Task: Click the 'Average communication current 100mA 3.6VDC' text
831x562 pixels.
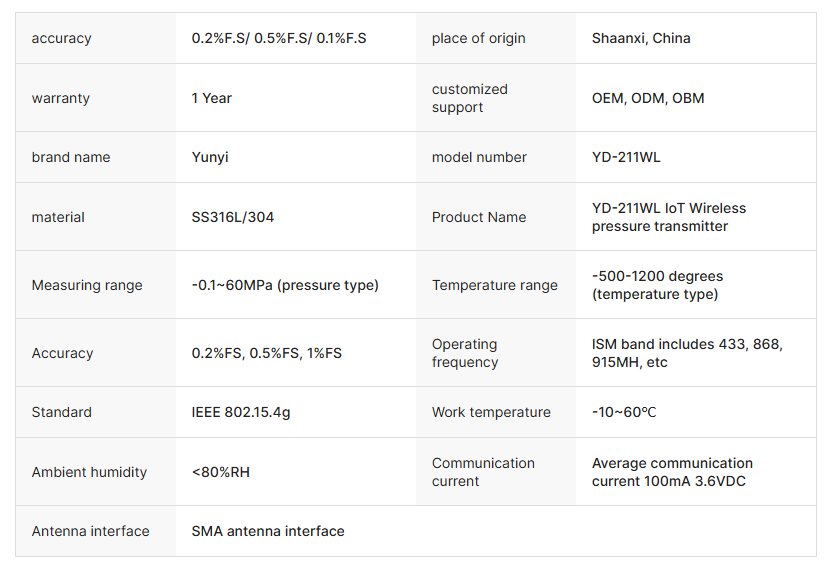Action: pos(672,472)
